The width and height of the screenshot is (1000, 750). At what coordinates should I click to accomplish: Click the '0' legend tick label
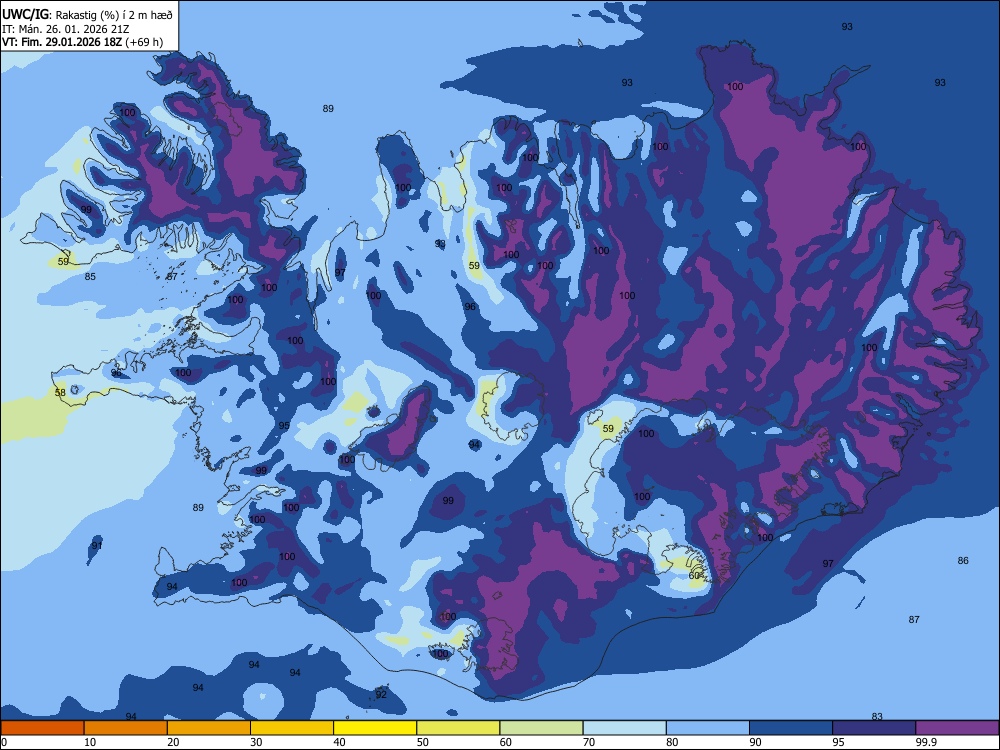pyautogui.click(x=4, y=742)
